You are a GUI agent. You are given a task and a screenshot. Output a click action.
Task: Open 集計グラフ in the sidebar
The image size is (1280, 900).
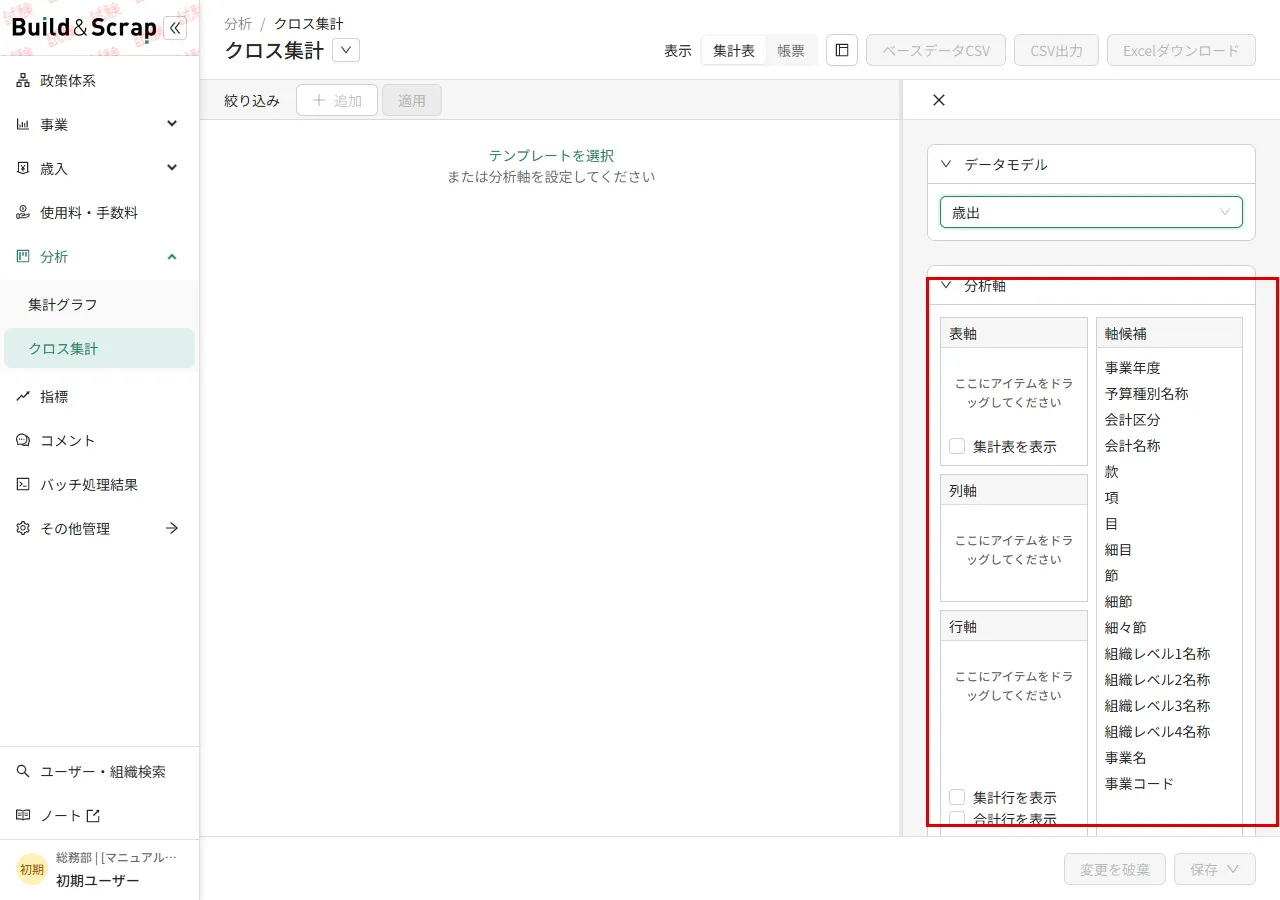99,305
